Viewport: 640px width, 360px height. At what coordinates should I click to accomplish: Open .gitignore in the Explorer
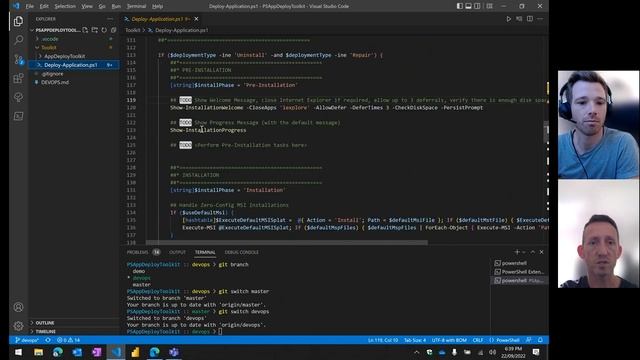pos(52,73)
